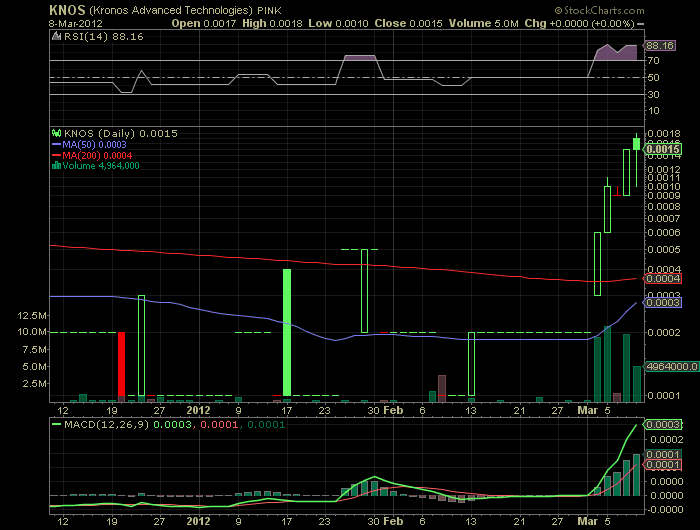Click the solid red candlestick in December
The height and width of the screenshot is (530, 700).
122,363
